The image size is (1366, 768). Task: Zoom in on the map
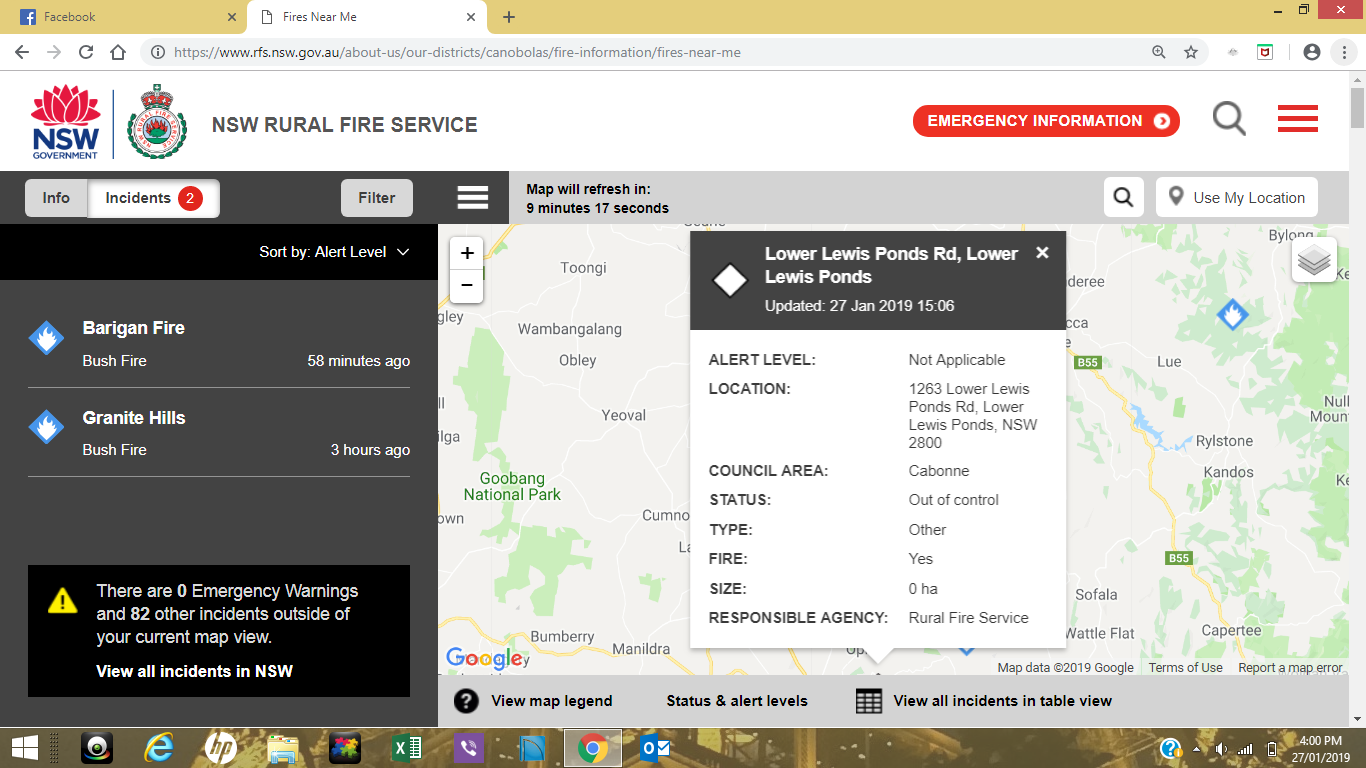(467, 253)
